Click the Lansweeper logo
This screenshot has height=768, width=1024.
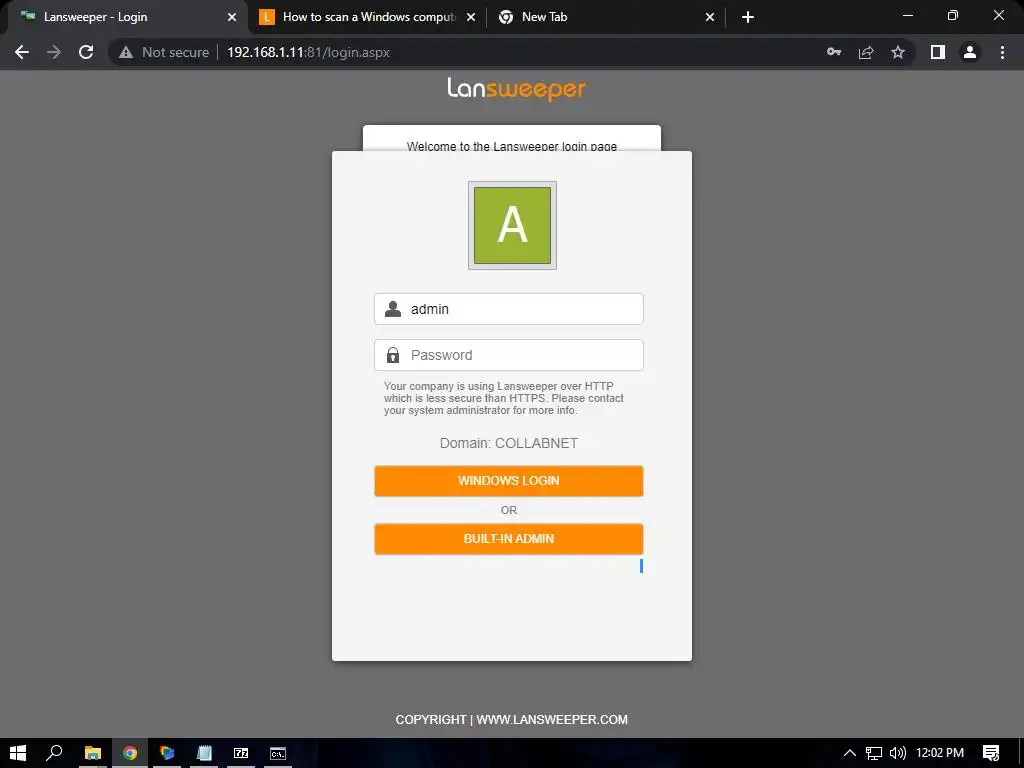tap(516, 88)
